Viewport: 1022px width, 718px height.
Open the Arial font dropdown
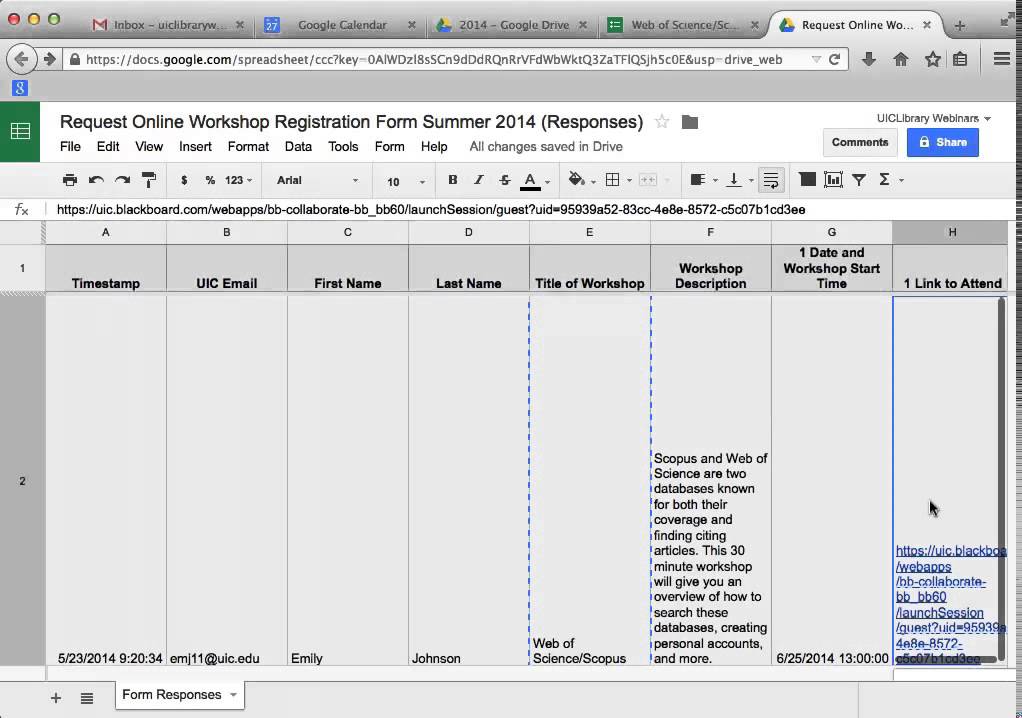point(317,180)
